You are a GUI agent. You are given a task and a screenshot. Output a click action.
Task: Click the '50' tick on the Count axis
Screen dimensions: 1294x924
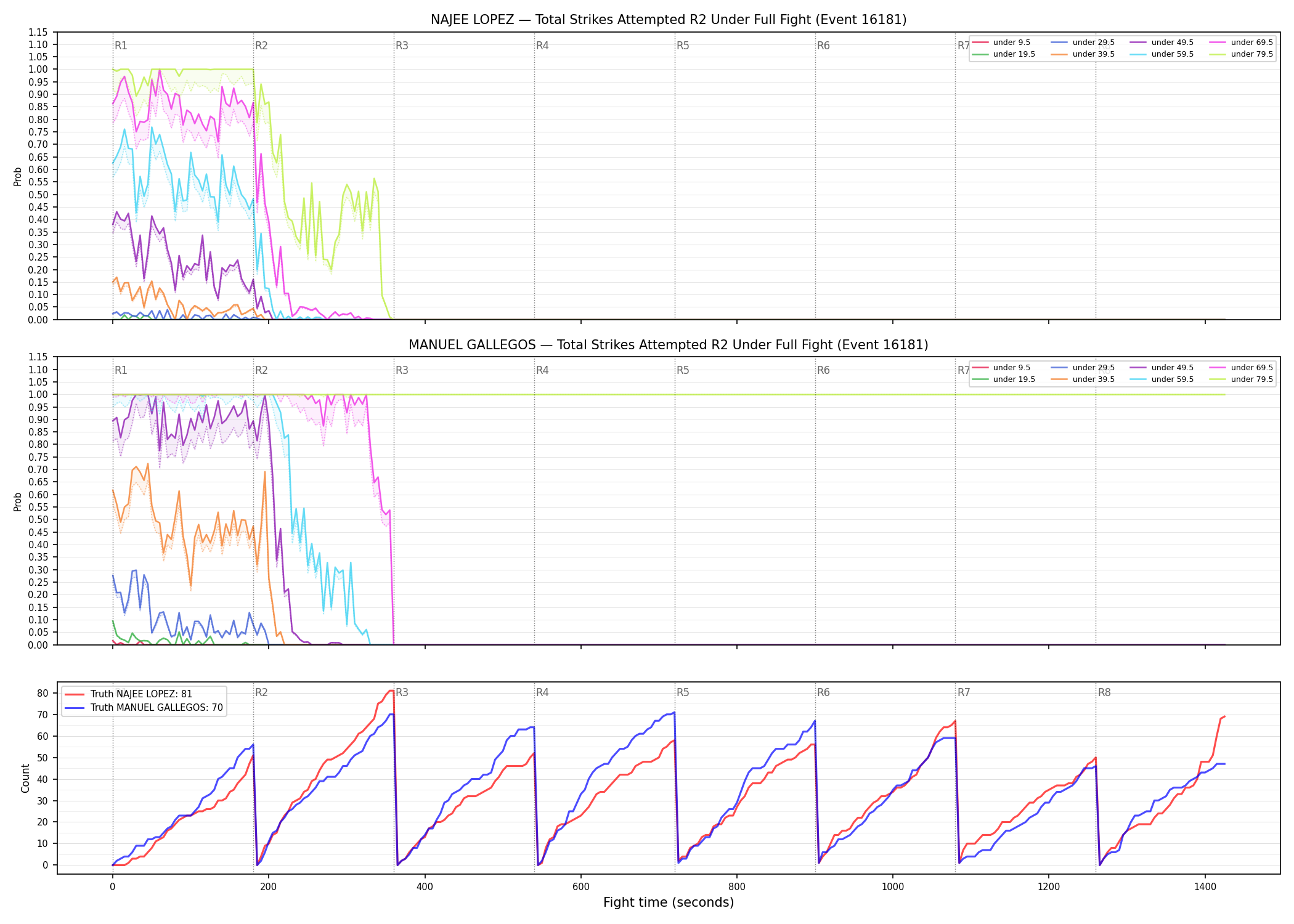click(x=43, y=758)
